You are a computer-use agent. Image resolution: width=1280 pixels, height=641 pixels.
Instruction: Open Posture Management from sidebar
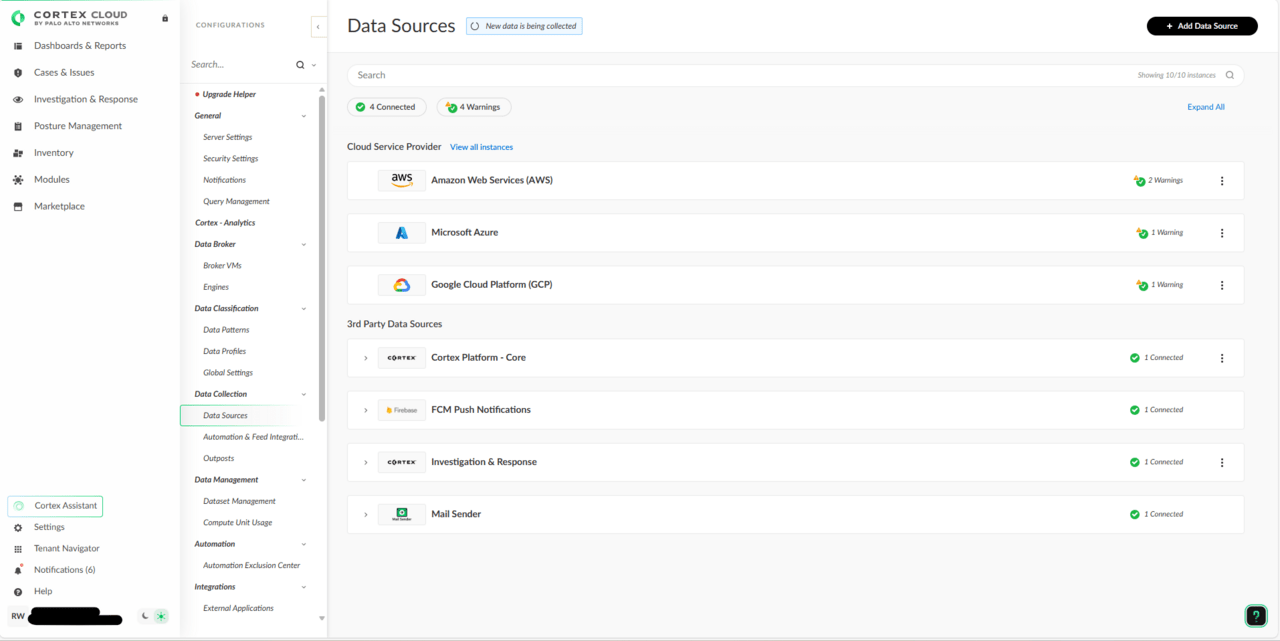click(x=78, y=126)
